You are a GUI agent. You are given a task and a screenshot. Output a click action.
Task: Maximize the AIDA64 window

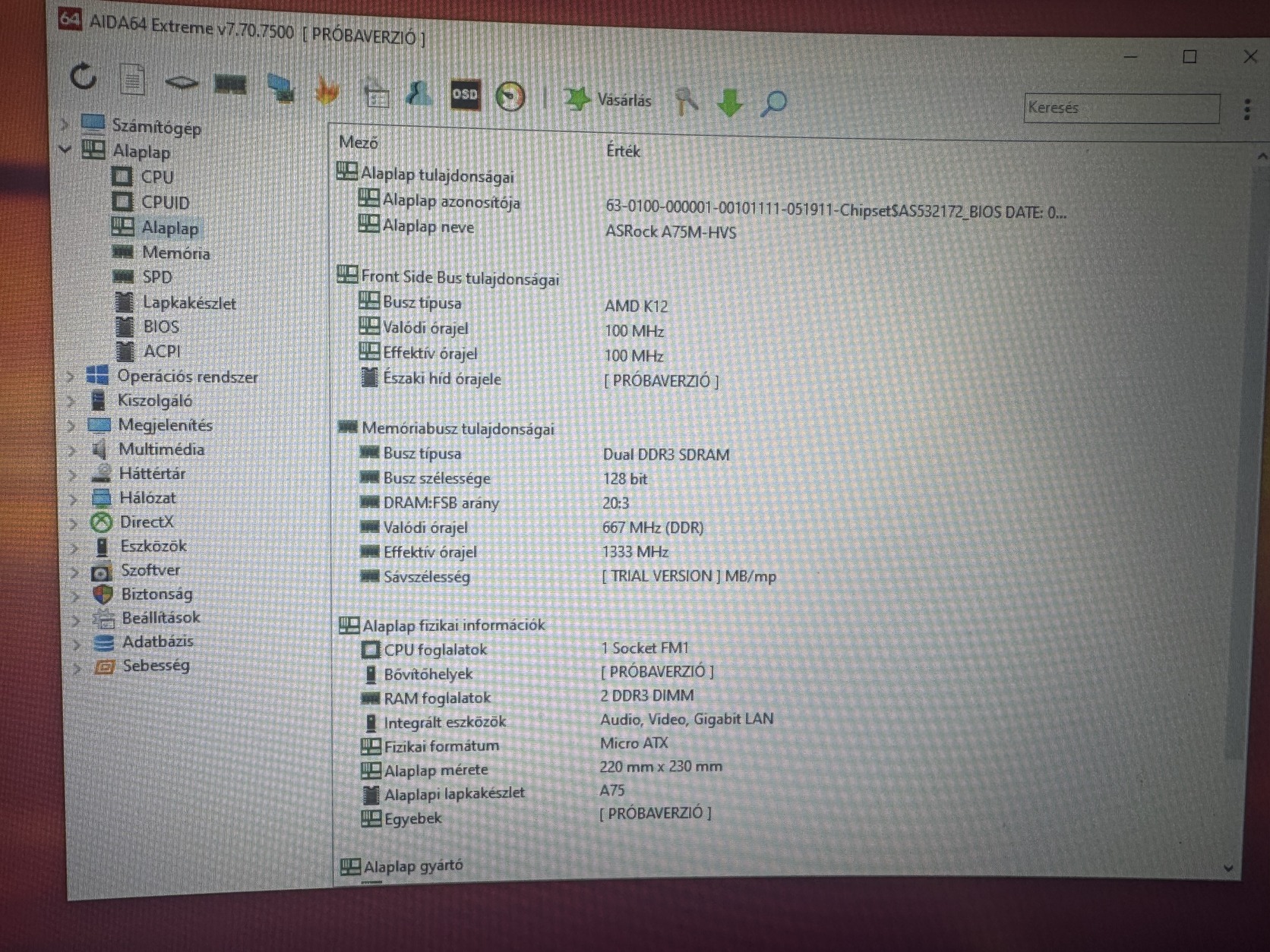pyautogui.click(x=1189, y=57)
